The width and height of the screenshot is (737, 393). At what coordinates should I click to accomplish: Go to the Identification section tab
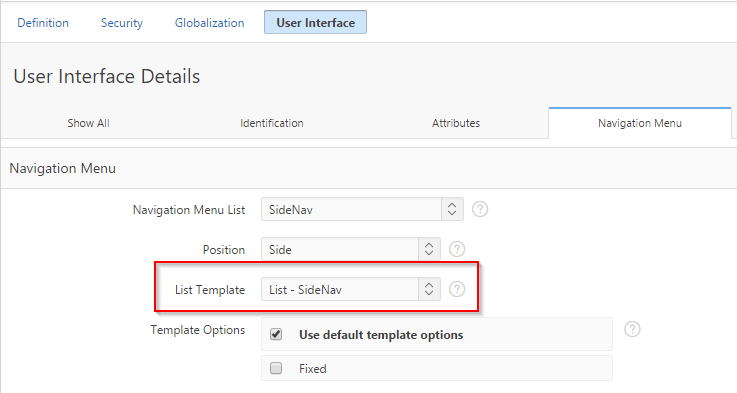pos(272,123)
